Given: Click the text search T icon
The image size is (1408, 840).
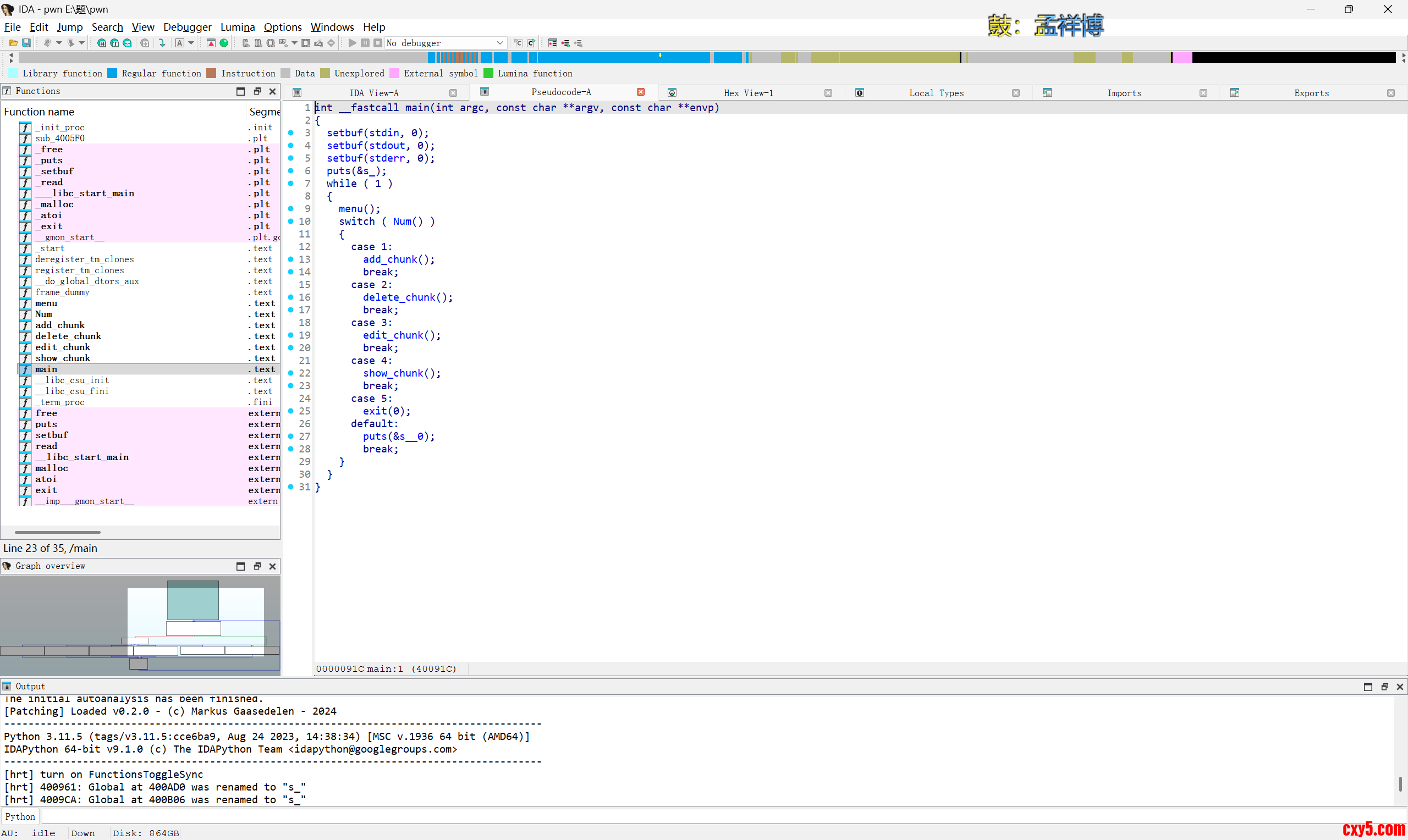Looking at the screenshot, I should point(115,43).
